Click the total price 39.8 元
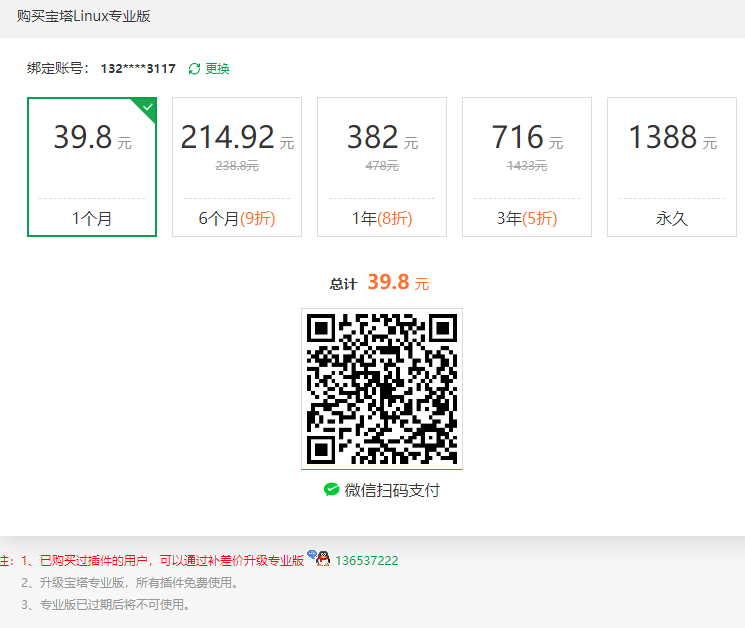The height and width of the screenshot is (628, 745). [398, 282]
